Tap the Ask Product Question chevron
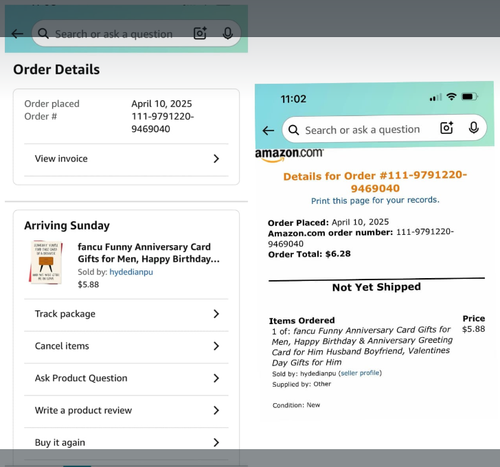Screen dimensions: 500x467 point(216,378)
